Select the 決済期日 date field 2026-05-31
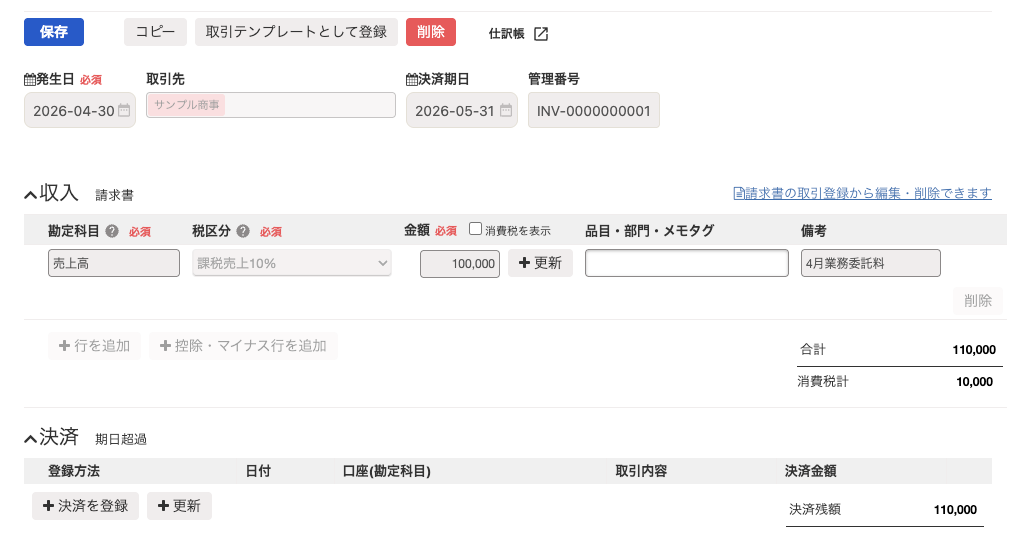This screenshot has width=1029, height=551. pyautogui.click(x=462, y=110)
